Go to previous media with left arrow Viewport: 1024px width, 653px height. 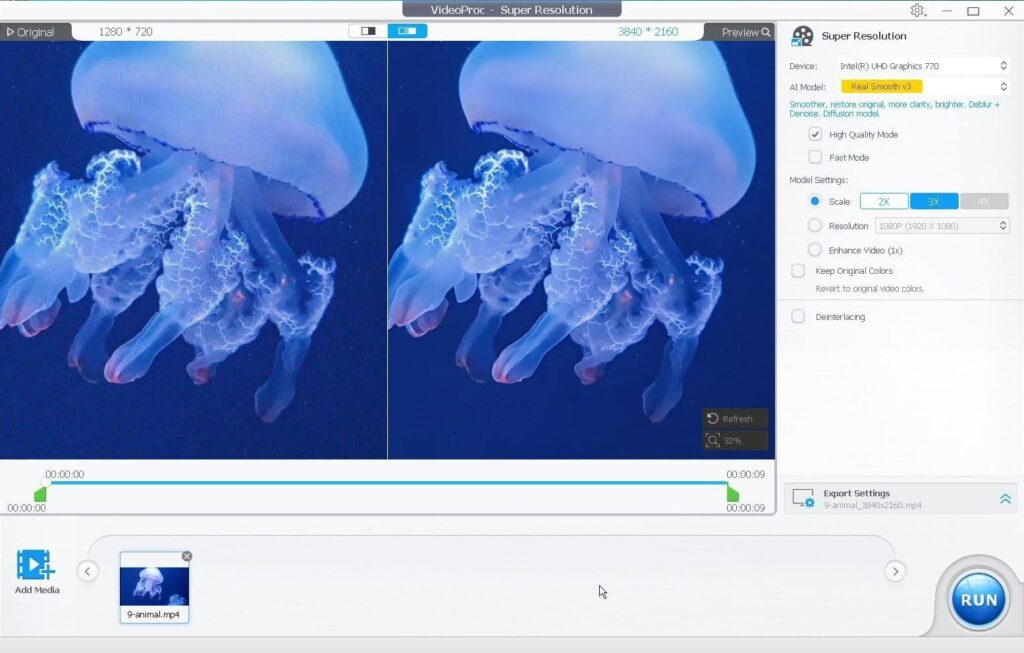click(88, 571)
